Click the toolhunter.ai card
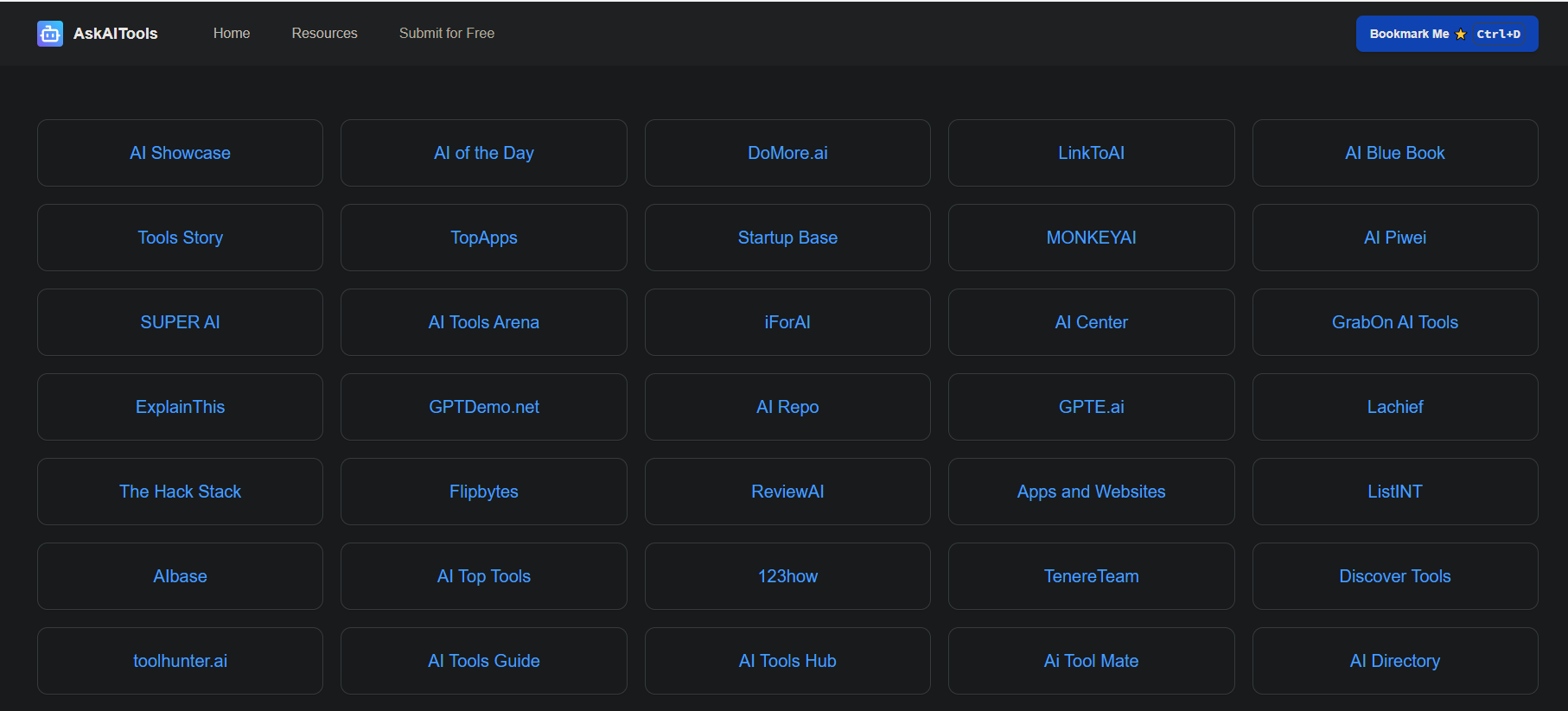This screenshot has height=711, width=1568. tap(180, 661)
